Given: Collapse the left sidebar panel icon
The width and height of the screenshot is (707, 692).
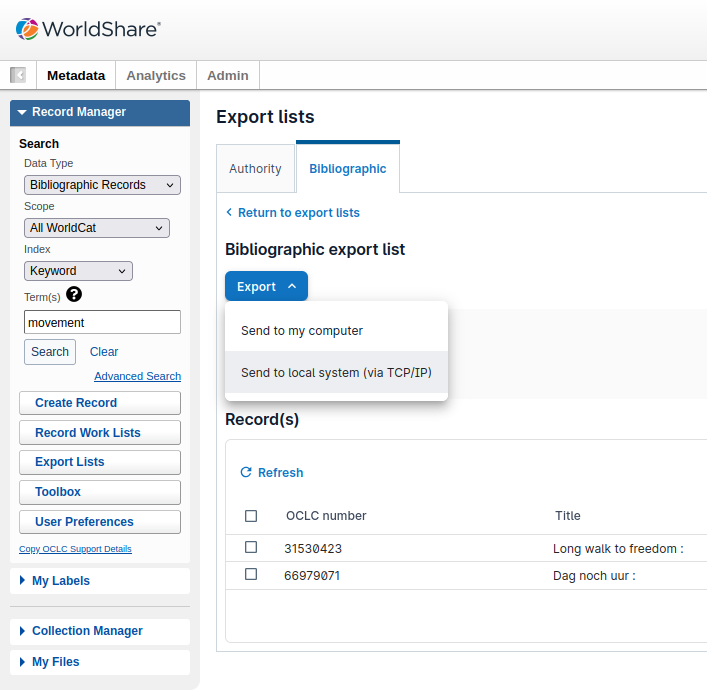Looking at the screenshot, I should click(x=18, y=75).
